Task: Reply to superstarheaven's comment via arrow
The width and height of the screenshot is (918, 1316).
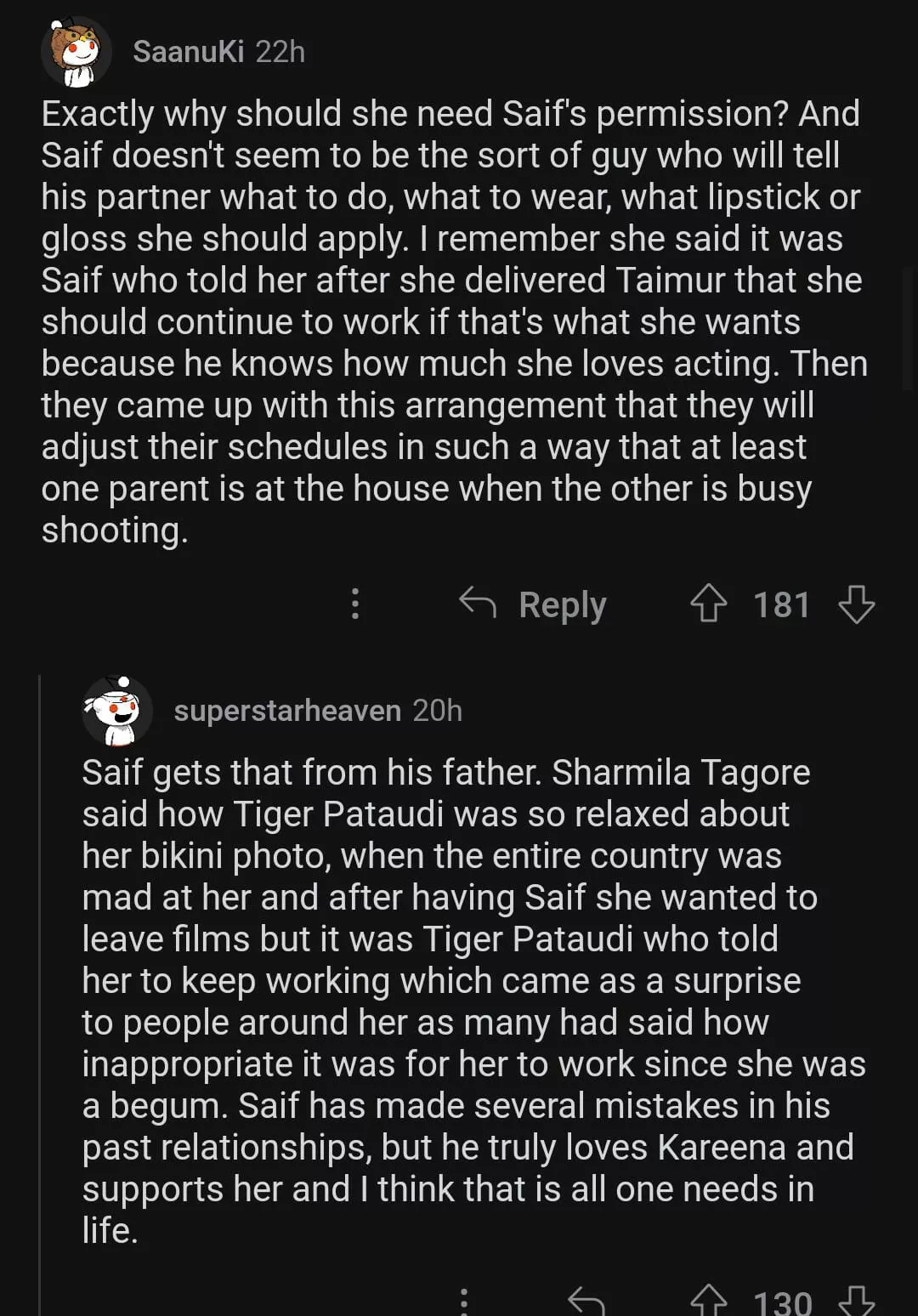Action: point(586,1301)
